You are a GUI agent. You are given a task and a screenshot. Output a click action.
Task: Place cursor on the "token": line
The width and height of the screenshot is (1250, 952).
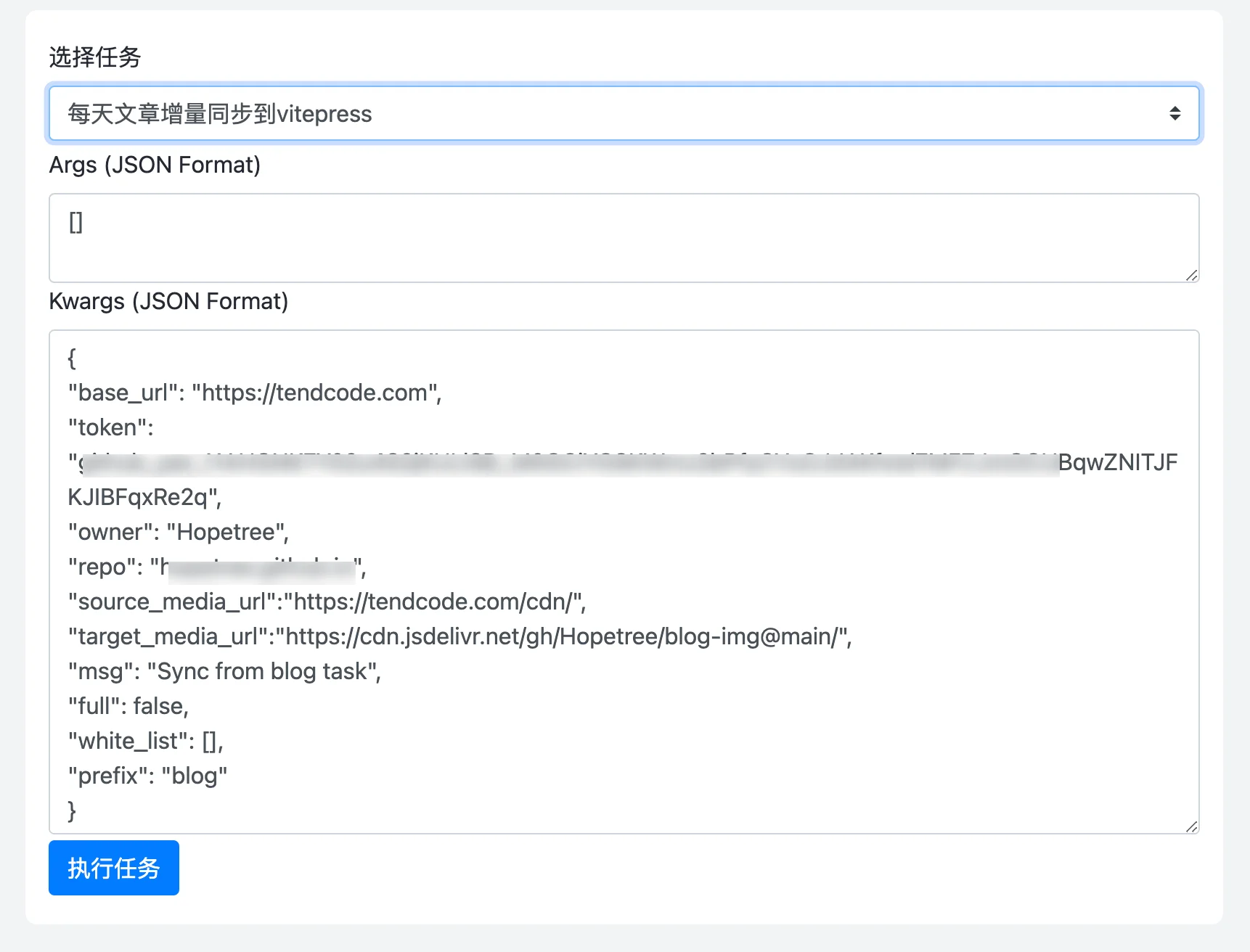(111, 427)
